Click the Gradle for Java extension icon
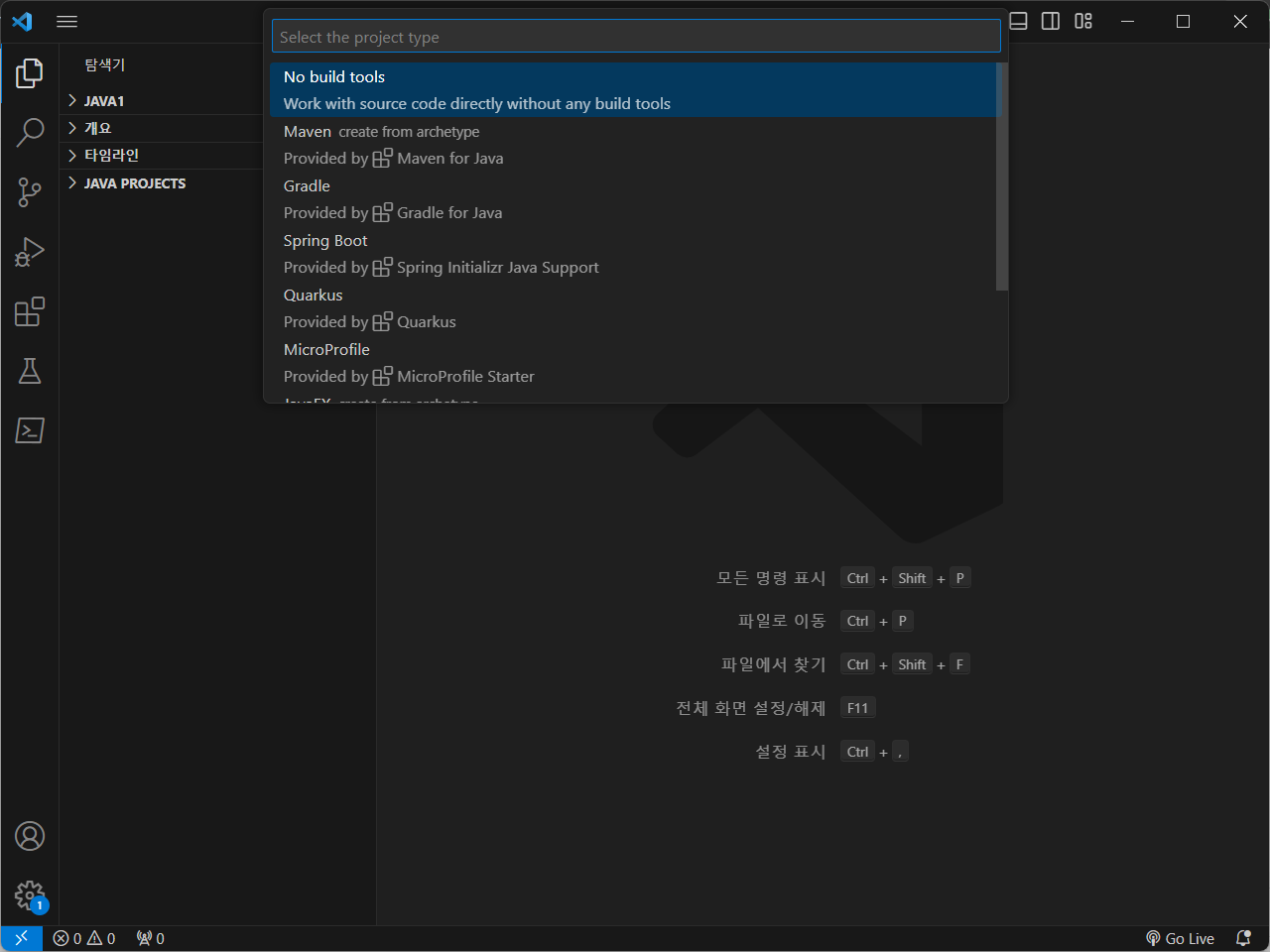This screenshot has width=1270, height=952. (x=382, y=212)
